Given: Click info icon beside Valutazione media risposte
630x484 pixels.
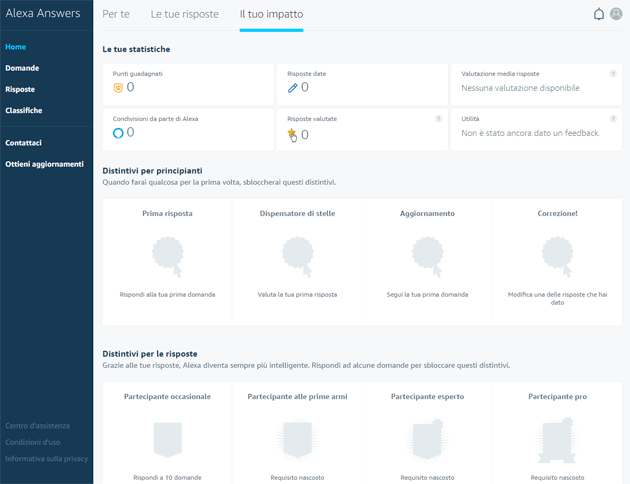Looking at the screenshot, I should click(x=613, y=74).
